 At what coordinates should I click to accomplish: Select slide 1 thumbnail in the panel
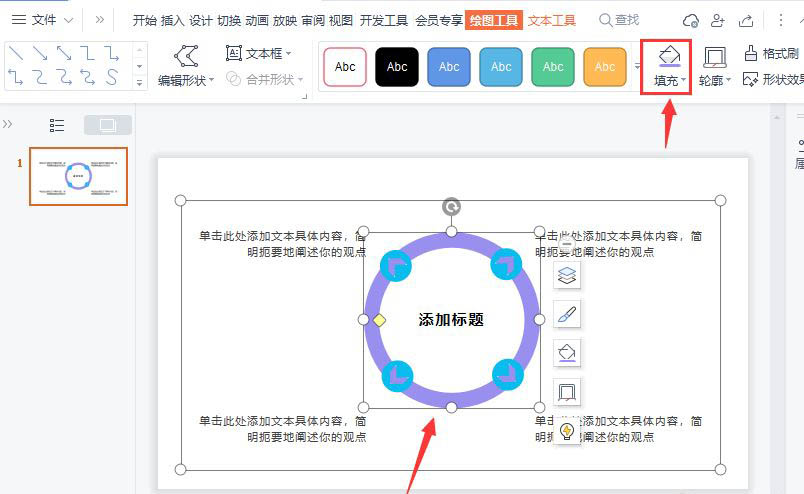(x=78, y=177)
